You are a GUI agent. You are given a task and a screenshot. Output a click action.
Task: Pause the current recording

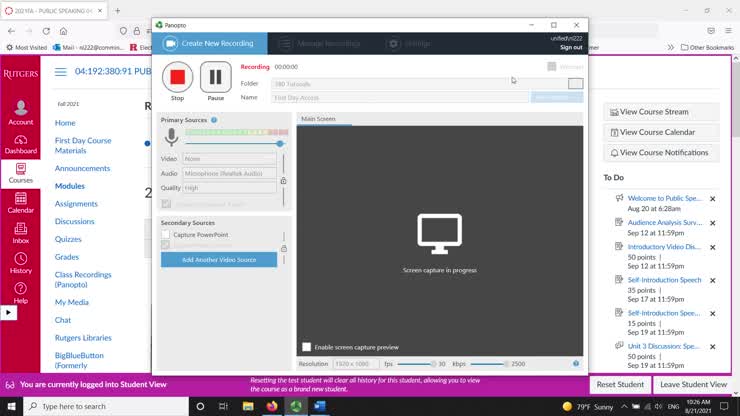(x=215, y=77)
